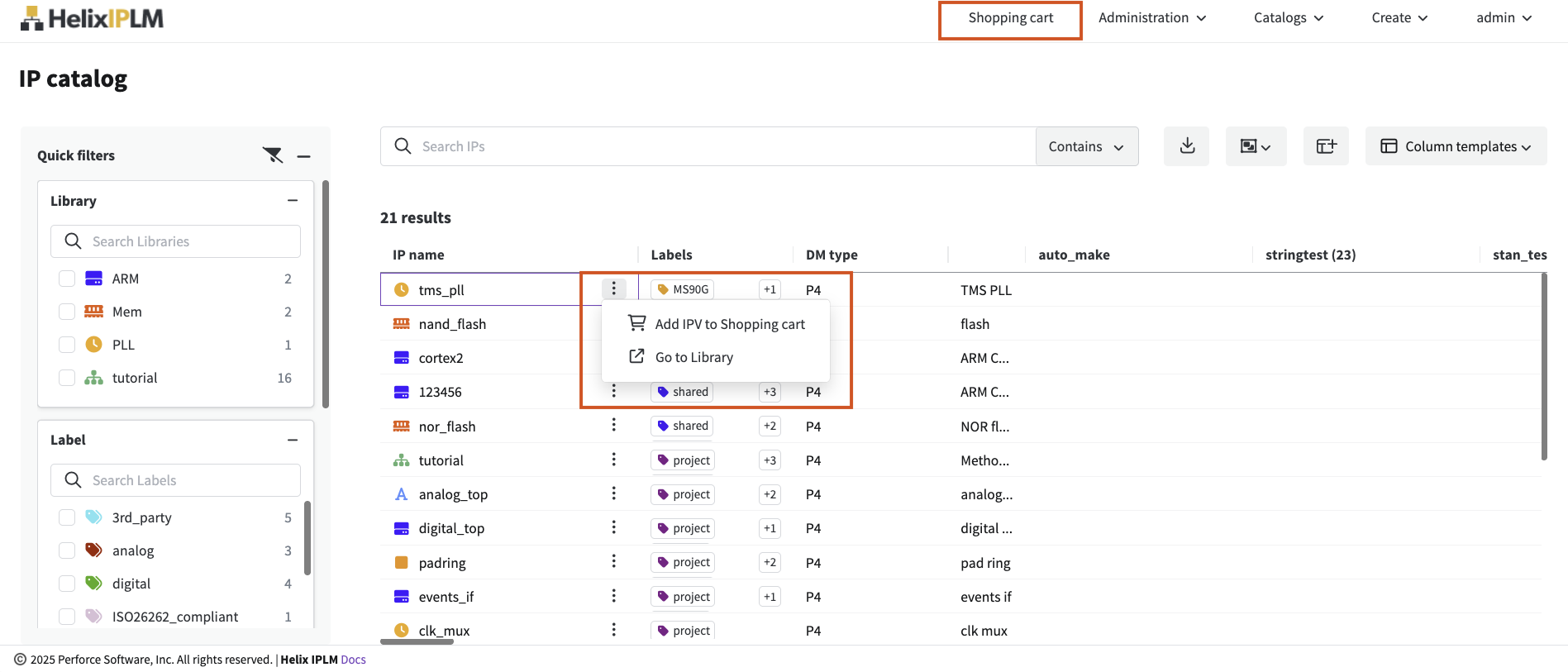This screenshot has height=672, width=1568.
Task: Click the MS90G label tag on tms_pll
Action: (683, 289)
